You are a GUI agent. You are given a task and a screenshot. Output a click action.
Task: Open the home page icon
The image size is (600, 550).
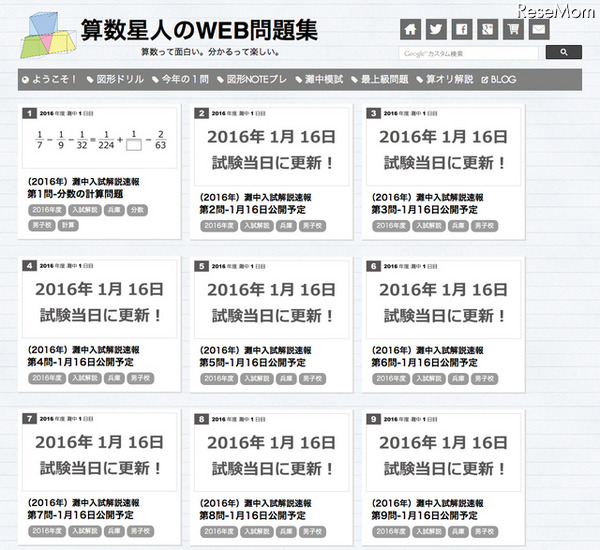411,29
